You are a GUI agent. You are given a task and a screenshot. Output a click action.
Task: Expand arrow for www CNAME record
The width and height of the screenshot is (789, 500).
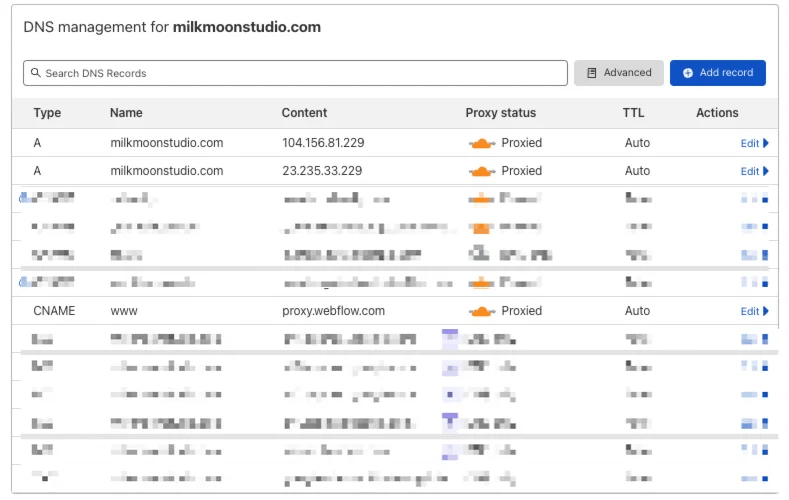[x=765, y=311]
